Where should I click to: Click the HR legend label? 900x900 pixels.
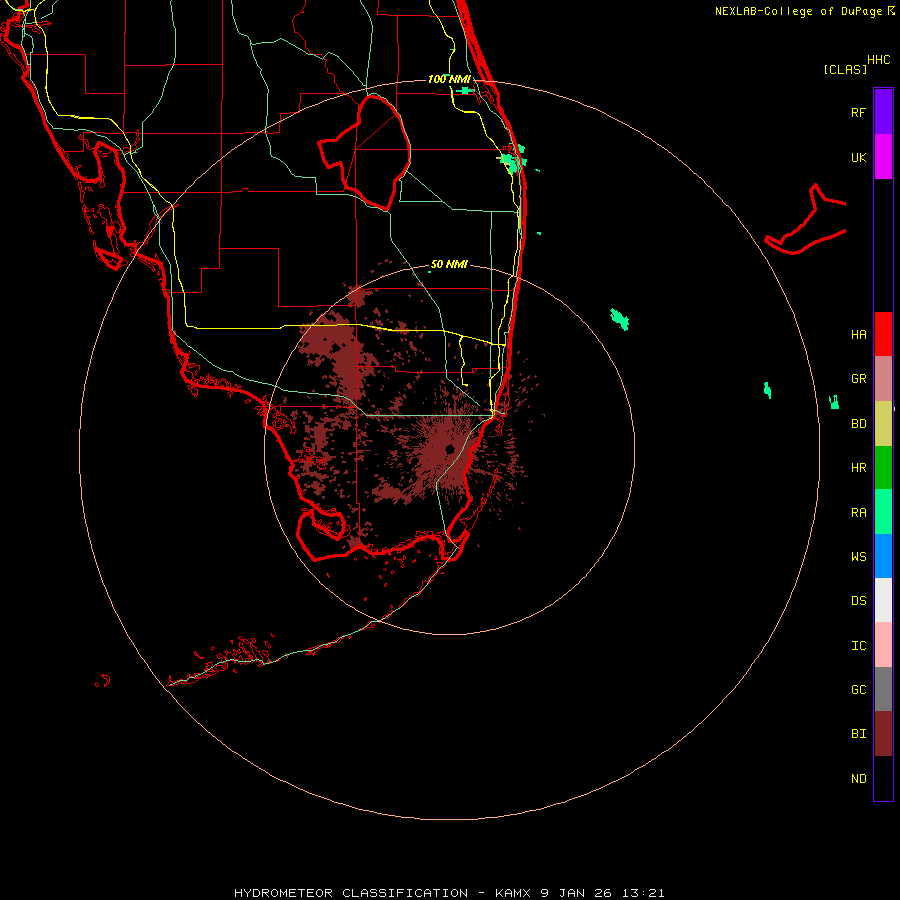pyautogui.click(x=858, y=468)
